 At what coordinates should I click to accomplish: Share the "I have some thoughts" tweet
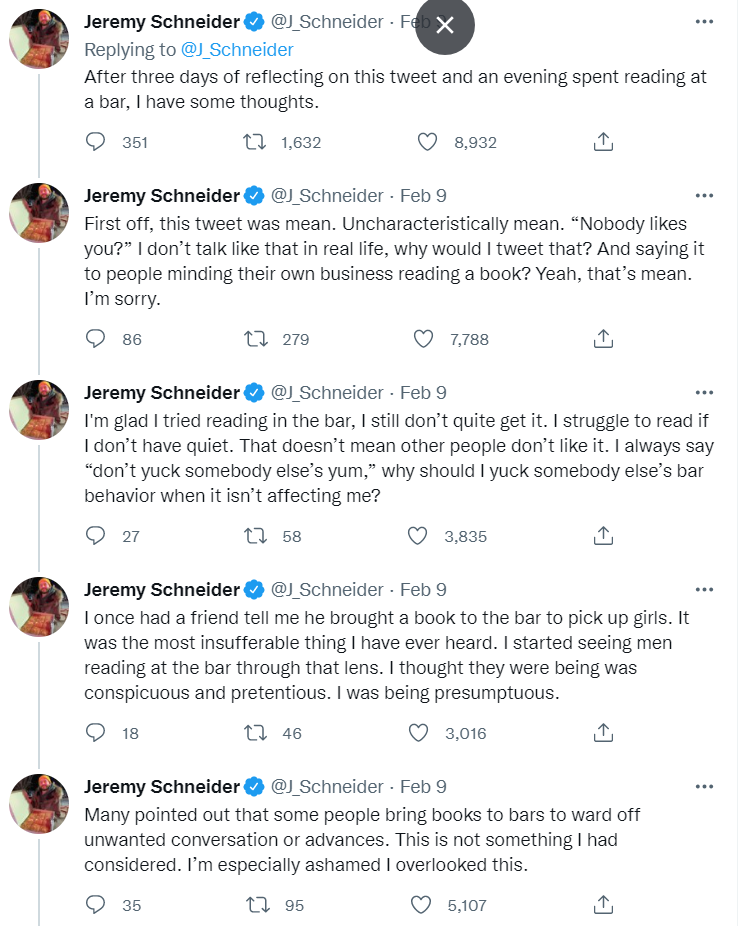tap(603, 142)
